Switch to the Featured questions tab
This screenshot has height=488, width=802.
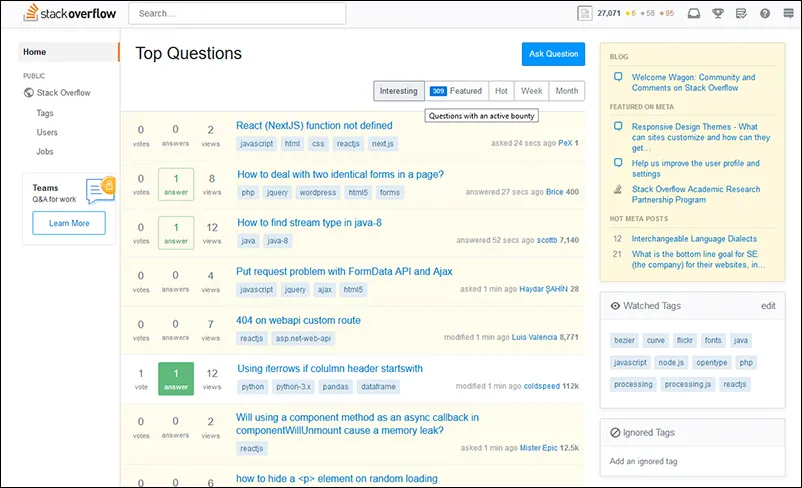pyautogui.click(x=456, y=91)
